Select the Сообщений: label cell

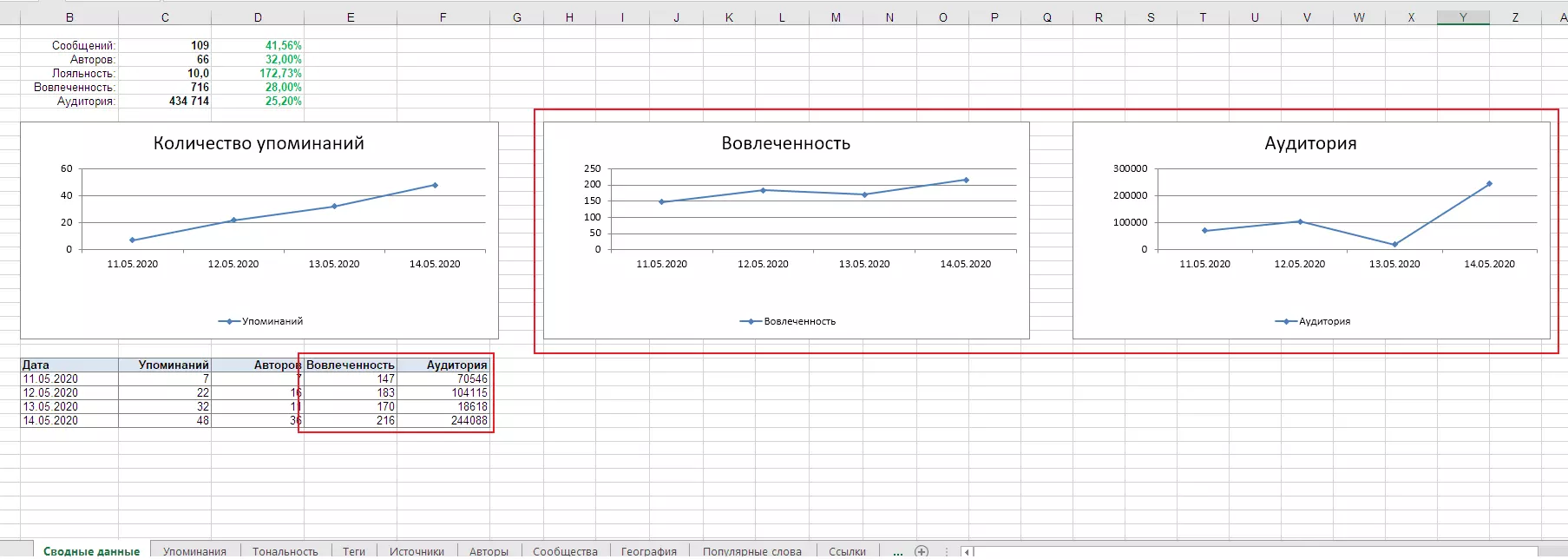69,45
